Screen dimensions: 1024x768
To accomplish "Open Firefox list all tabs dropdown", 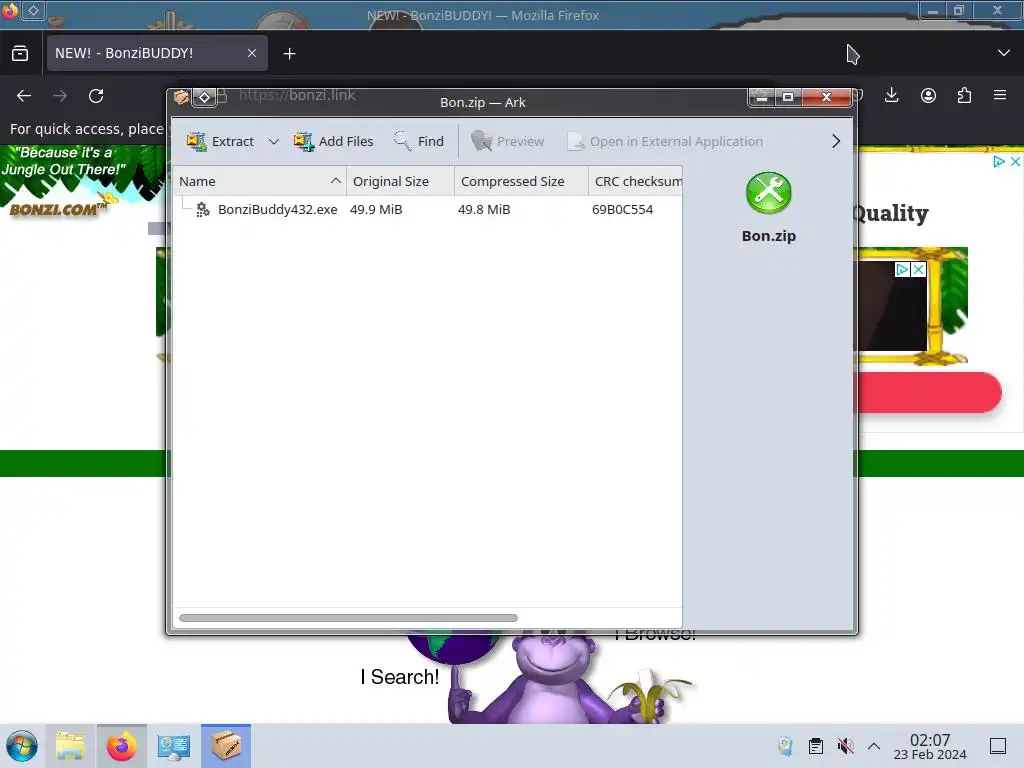I will pos(1004,53).
